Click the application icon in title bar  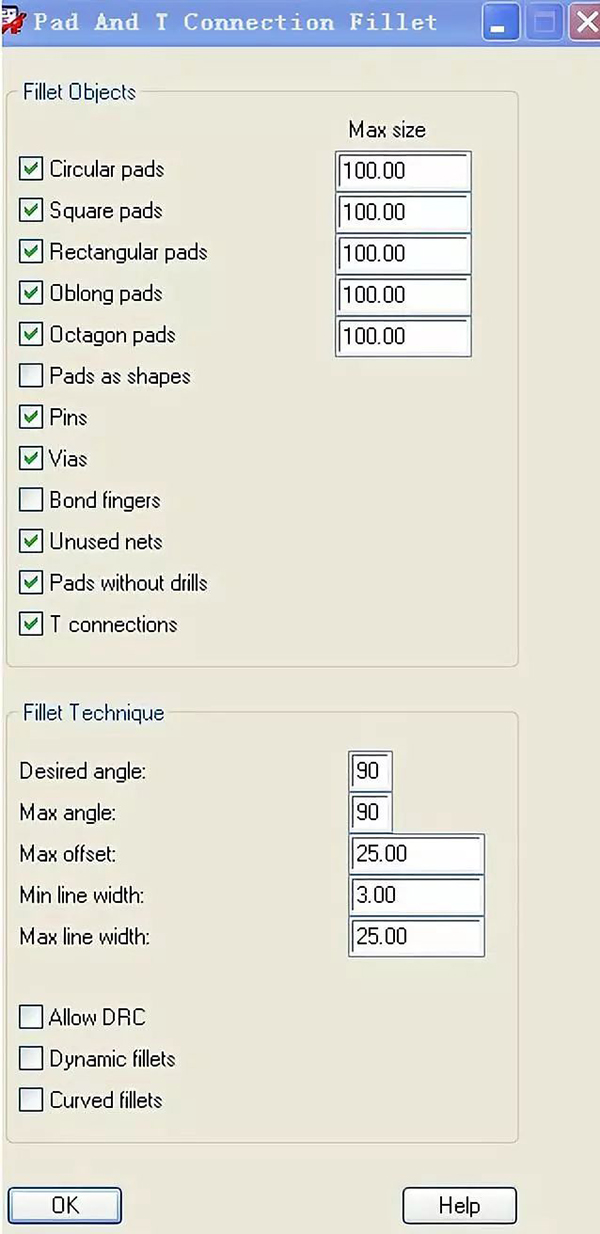pos(12,20)
